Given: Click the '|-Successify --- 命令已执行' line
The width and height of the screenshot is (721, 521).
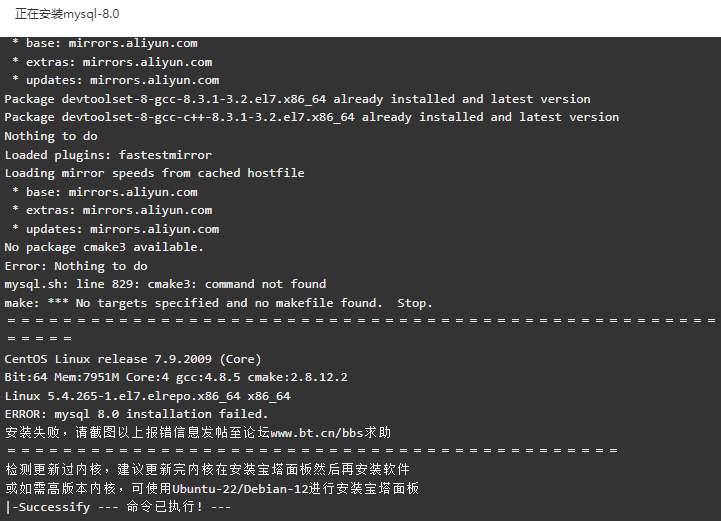Looking at the screenshot, I should tap(118, 507).
